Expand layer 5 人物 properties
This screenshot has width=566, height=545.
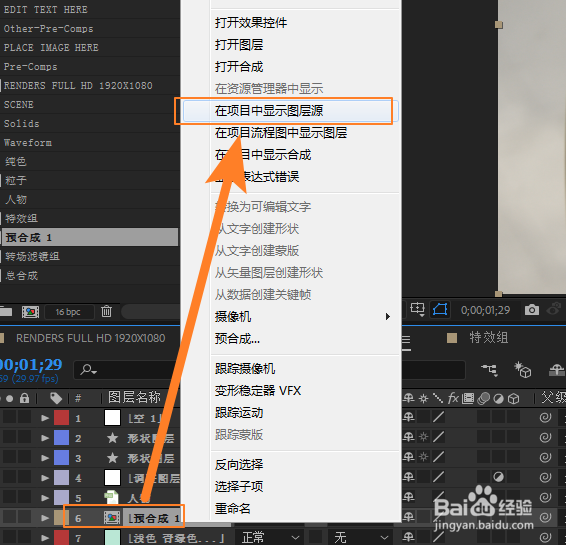pyautogui.click(x=45, y=498)
